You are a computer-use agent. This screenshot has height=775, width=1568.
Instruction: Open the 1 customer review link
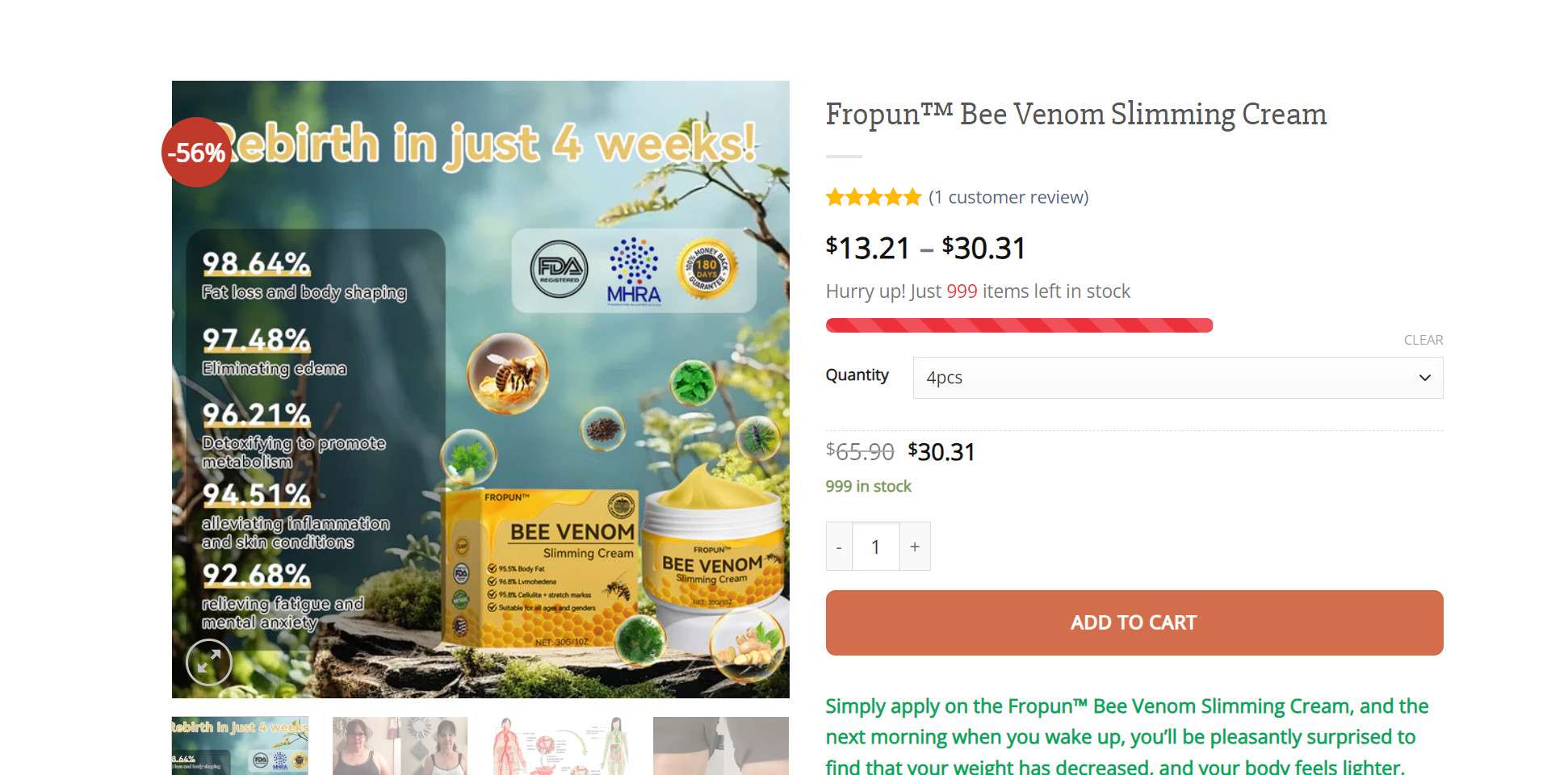click(1008, 197)
